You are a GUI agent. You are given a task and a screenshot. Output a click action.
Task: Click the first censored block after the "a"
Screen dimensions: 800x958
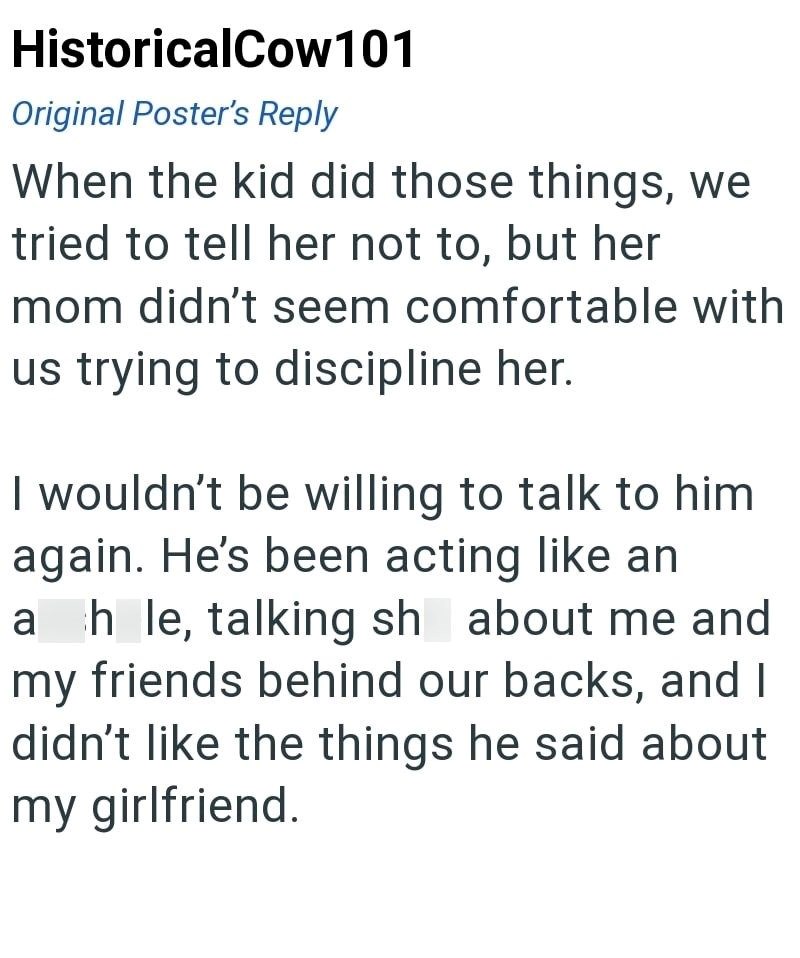tap(62, 618)
